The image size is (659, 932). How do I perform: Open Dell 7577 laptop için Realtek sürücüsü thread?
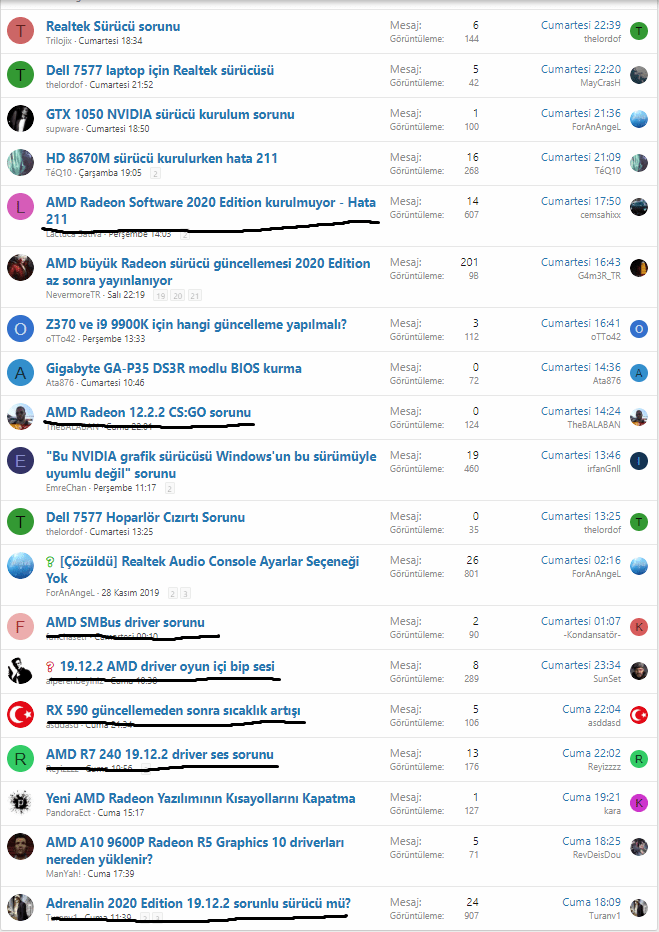click(x=160, y=70)
